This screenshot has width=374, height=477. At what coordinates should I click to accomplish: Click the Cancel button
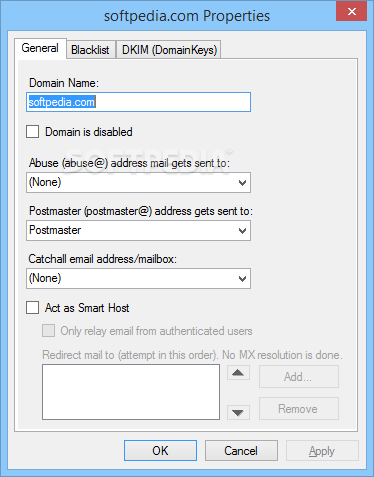click(241, 451)
